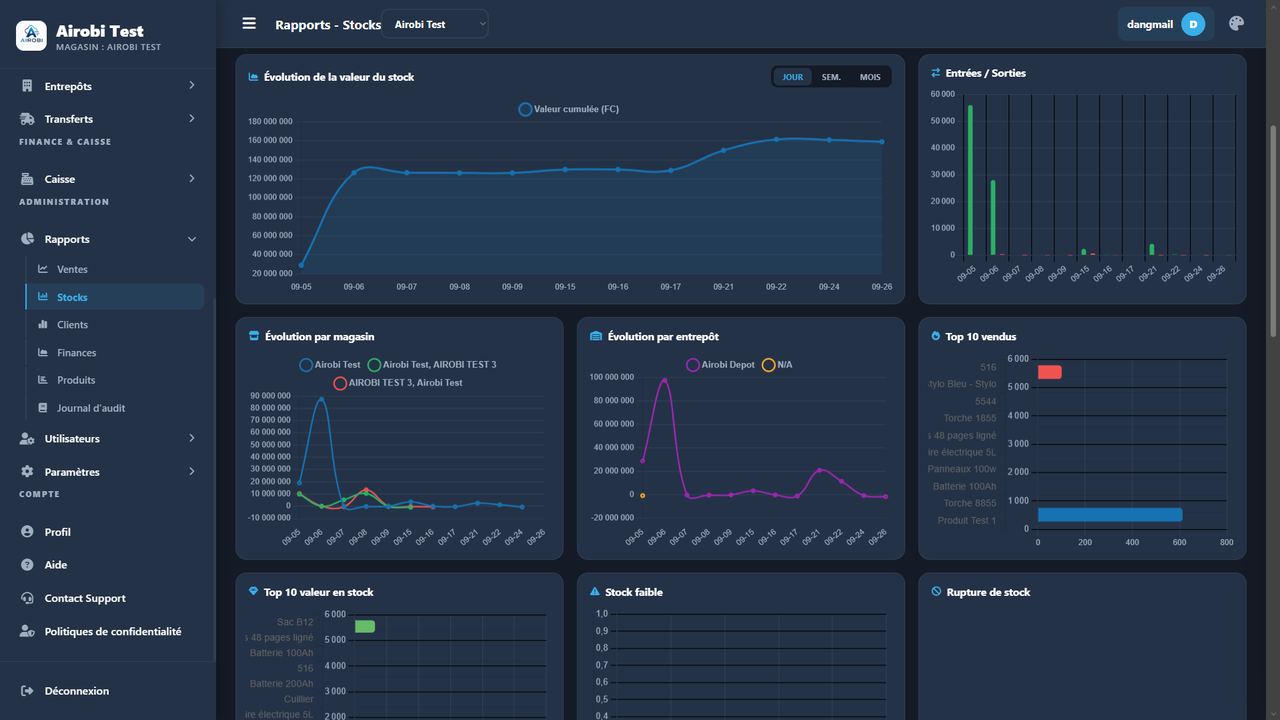Click the Utilisateurs people icon
Screen dimensions: 1280x720
(x=27, y=439)
